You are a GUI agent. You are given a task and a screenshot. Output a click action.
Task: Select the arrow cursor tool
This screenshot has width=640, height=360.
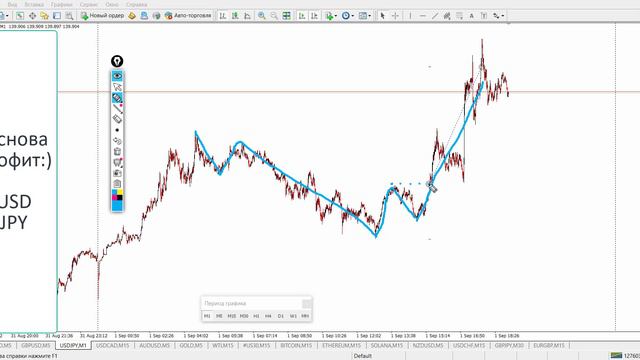point(382,16)
